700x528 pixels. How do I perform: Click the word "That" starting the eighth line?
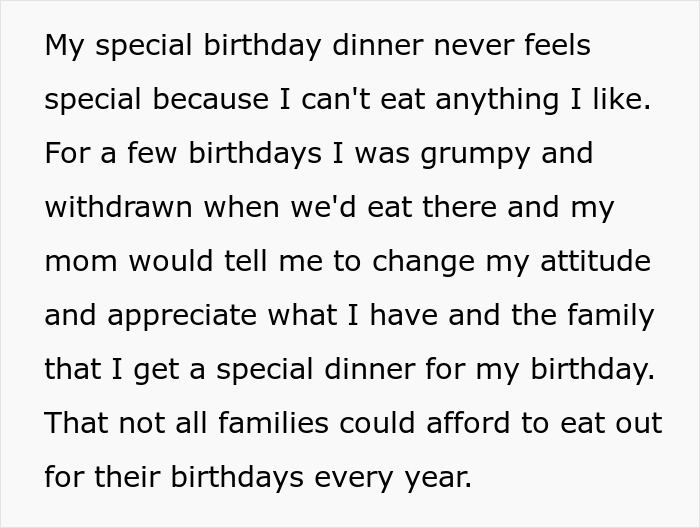click(x=76, y=423)
